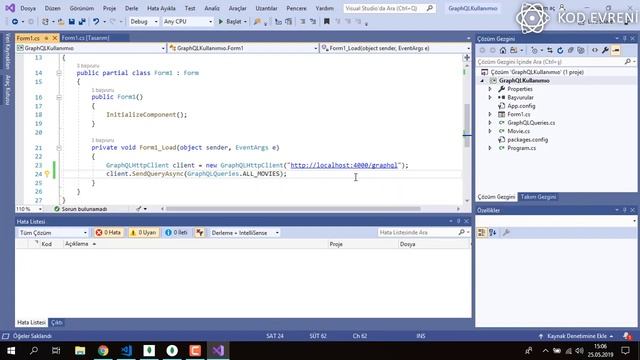The image size is (640, 360).
Task: Switch to the Çıktı tab
Action: coord(57,322)
